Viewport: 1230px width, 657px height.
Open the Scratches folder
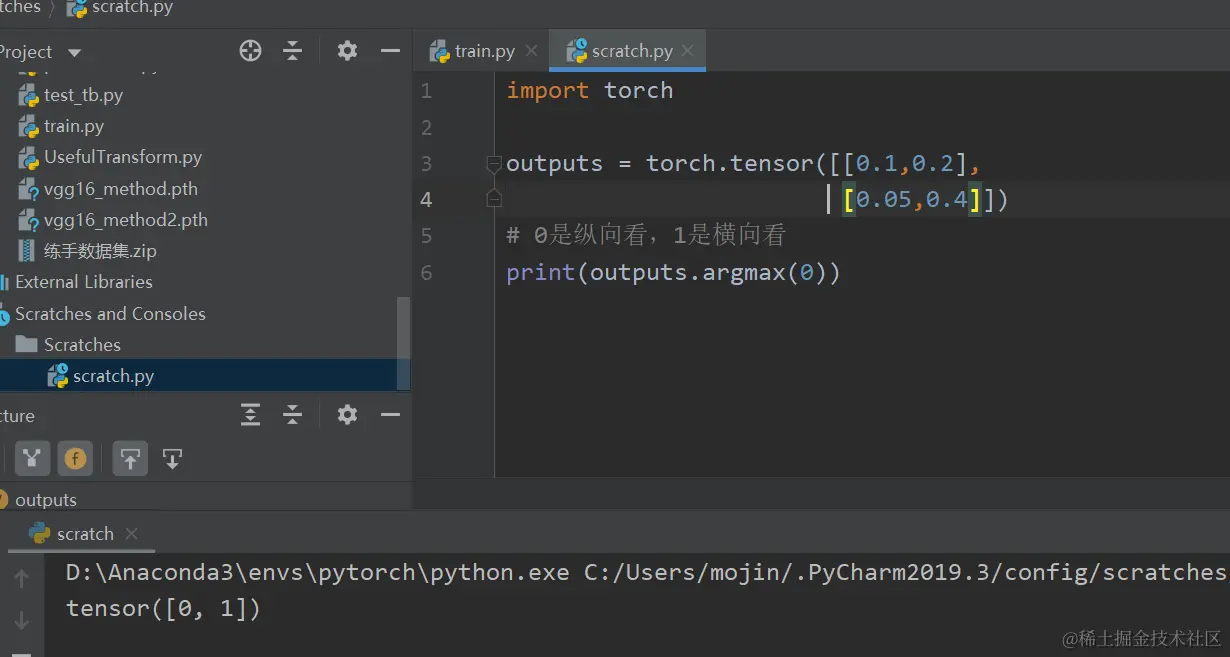pyautogui.click(x=82, y=345)
